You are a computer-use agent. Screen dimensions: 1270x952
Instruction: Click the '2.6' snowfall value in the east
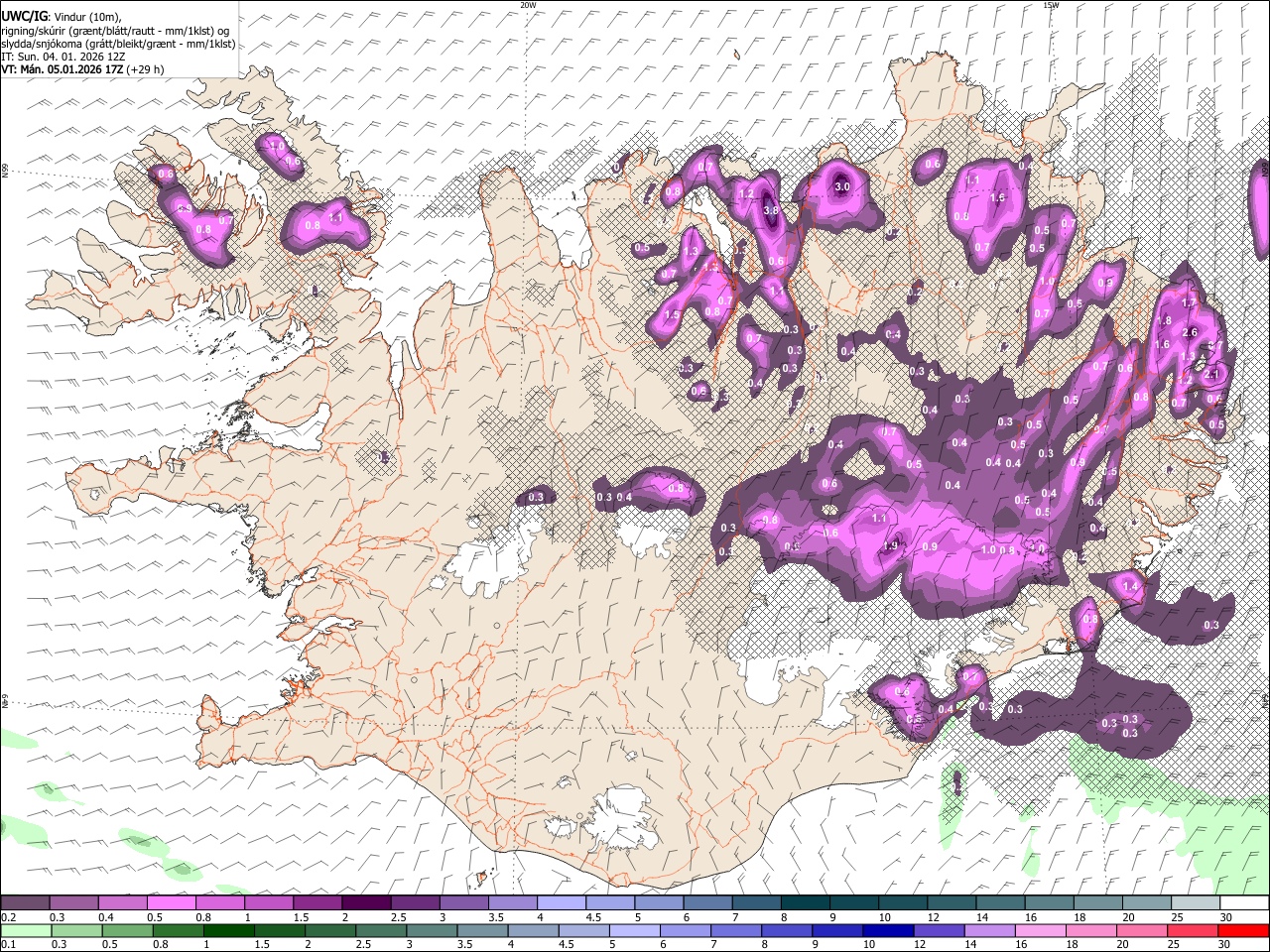[1192, 332]
